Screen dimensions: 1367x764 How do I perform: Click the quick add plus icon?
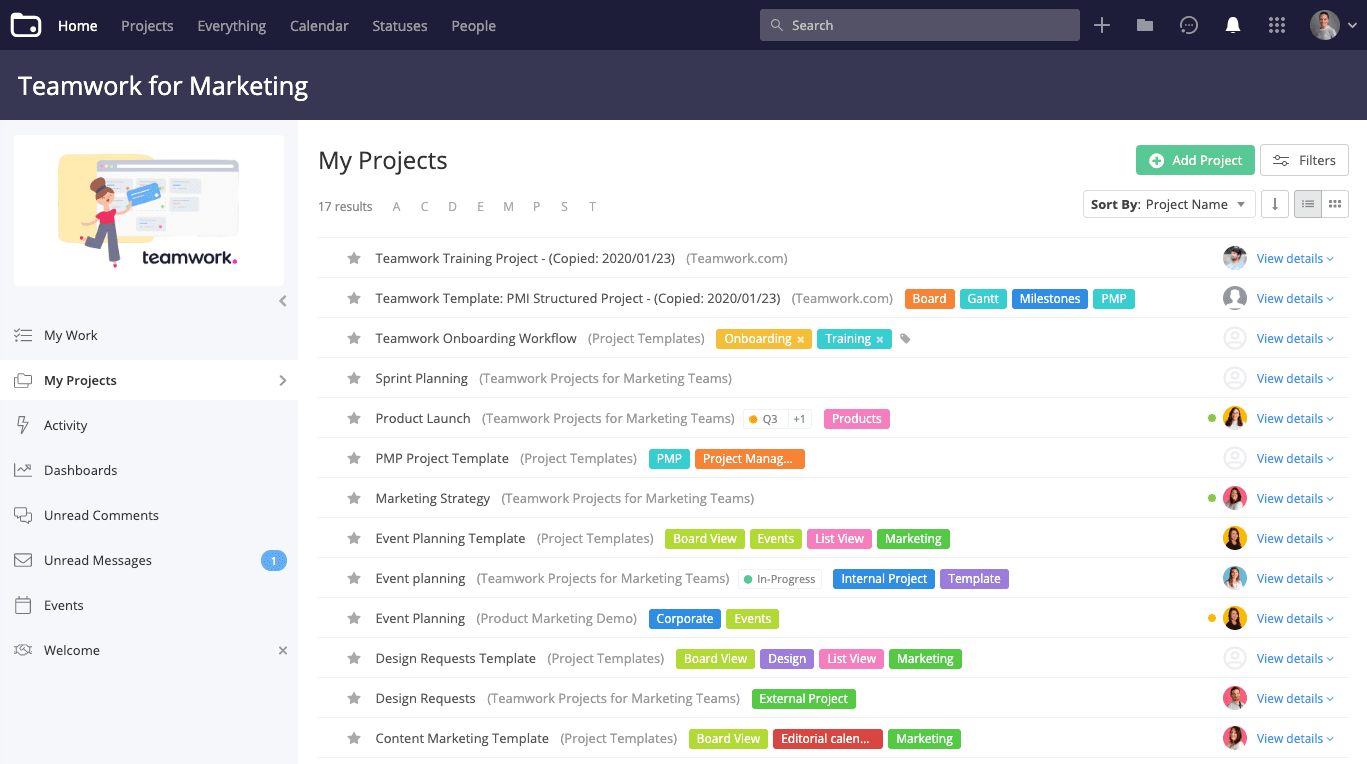[1102, 25]
